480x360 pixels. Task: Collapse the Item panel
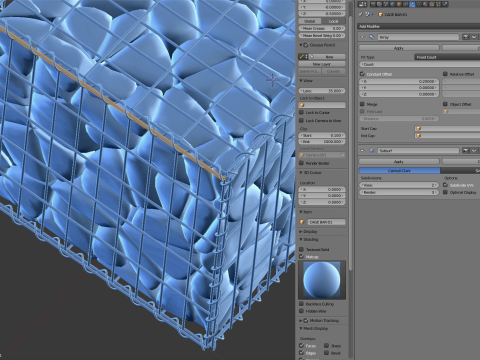(300, 212)
